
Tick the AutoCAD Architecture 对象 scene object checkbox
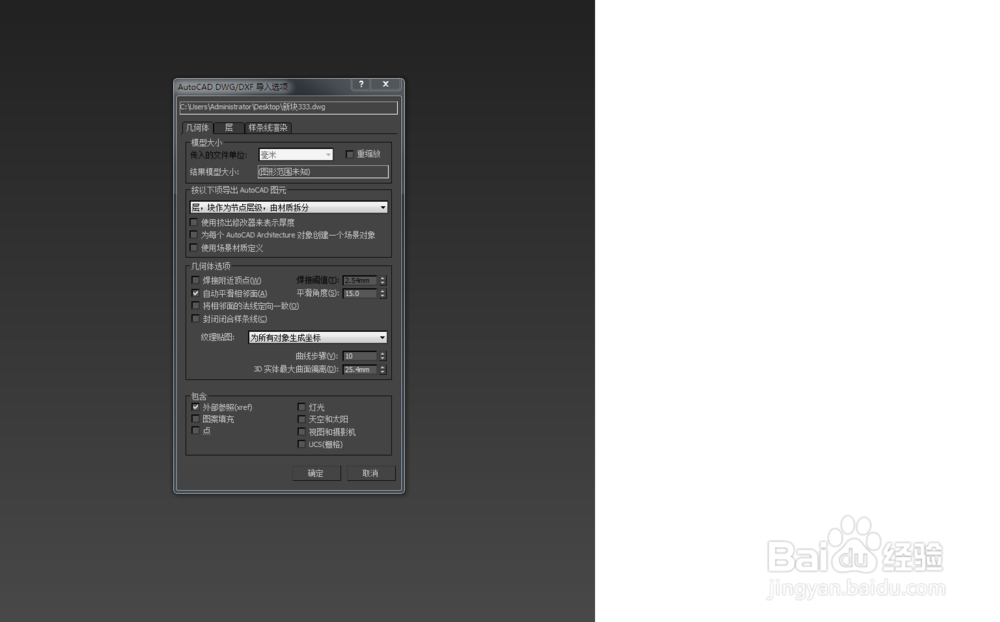click(194, 235)
